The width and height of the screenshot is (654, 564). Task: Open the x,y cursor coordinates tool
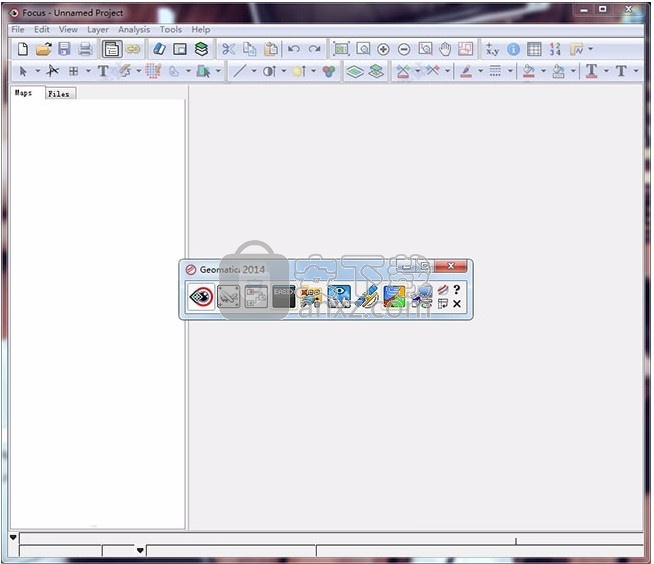coord(492,49)
